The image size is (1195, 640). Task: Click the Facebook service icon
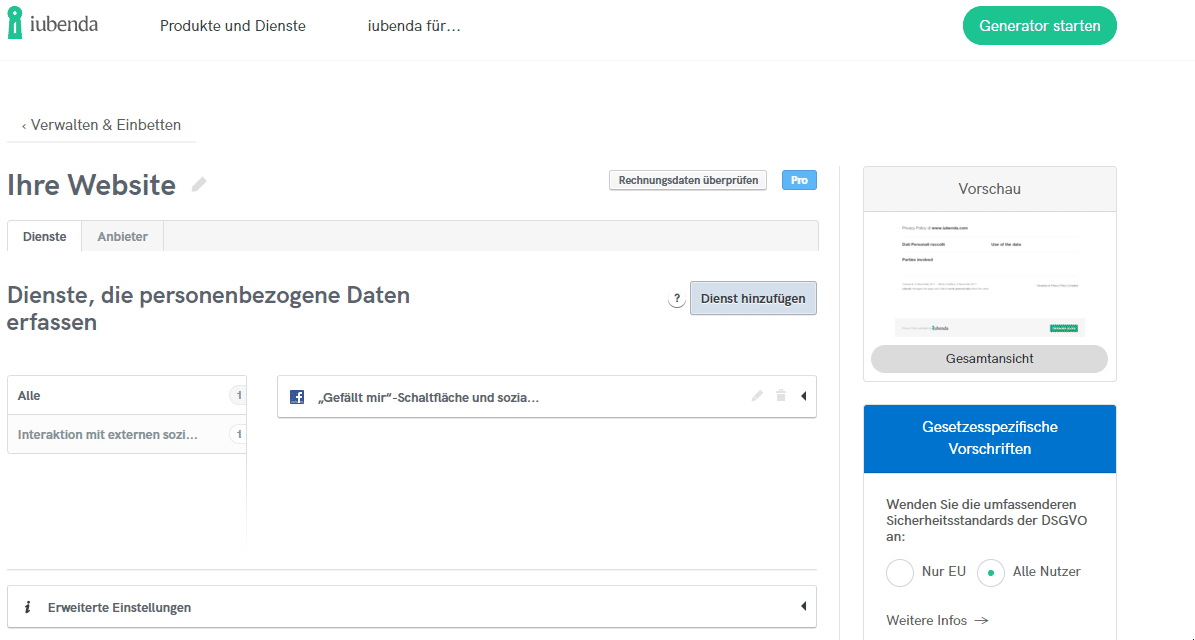(297, 397)
